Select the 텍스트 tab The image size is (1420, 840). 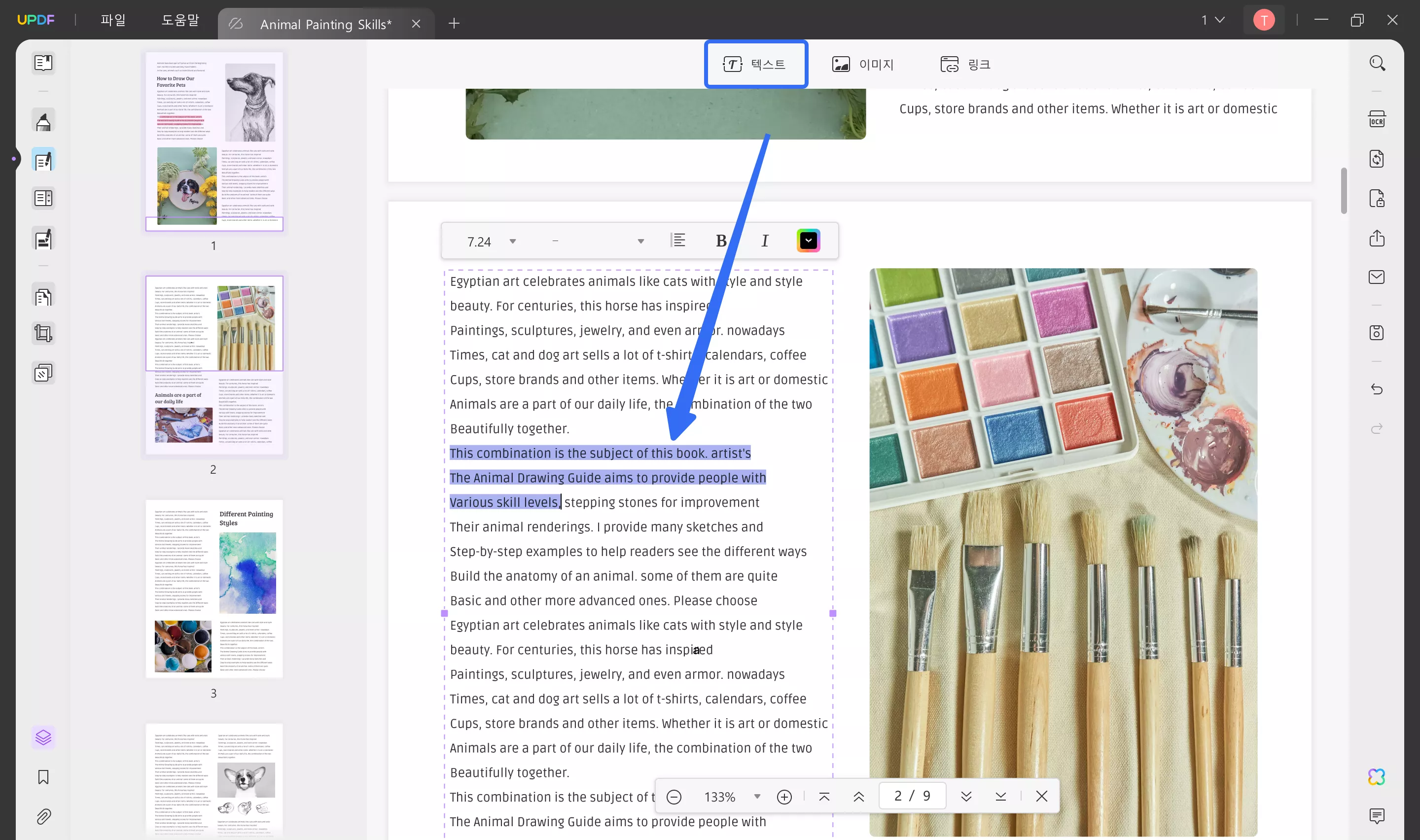(755, 63)
